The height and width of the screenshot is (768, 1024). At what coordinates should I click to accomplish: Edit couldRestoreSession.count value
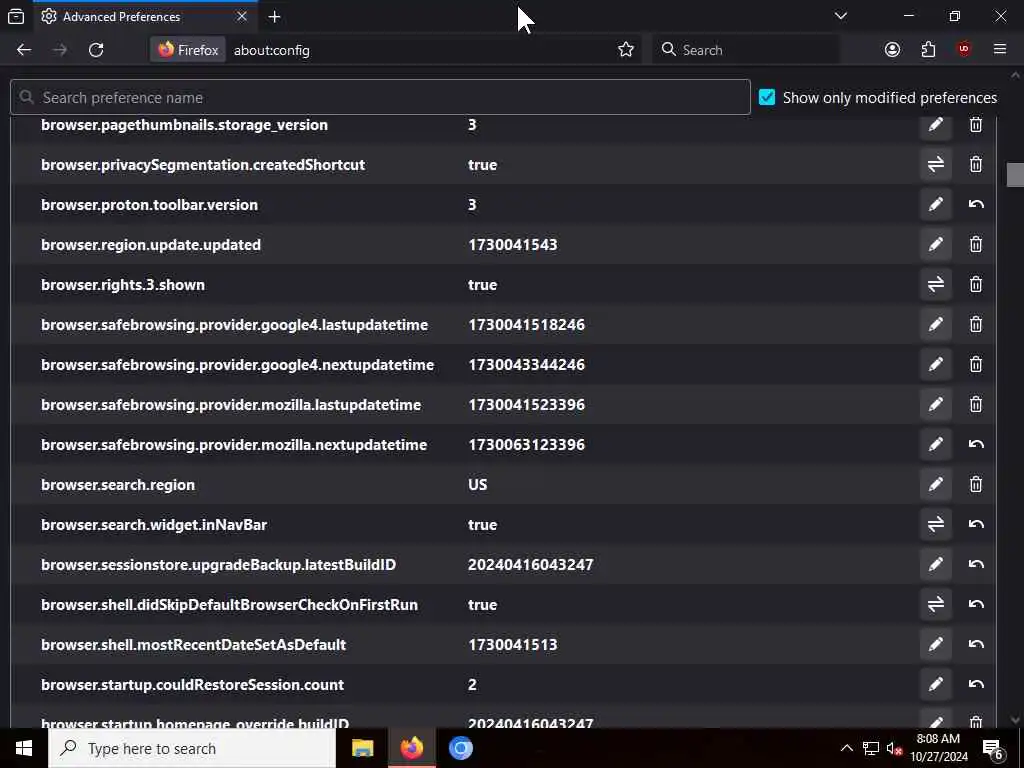[935, 684]
